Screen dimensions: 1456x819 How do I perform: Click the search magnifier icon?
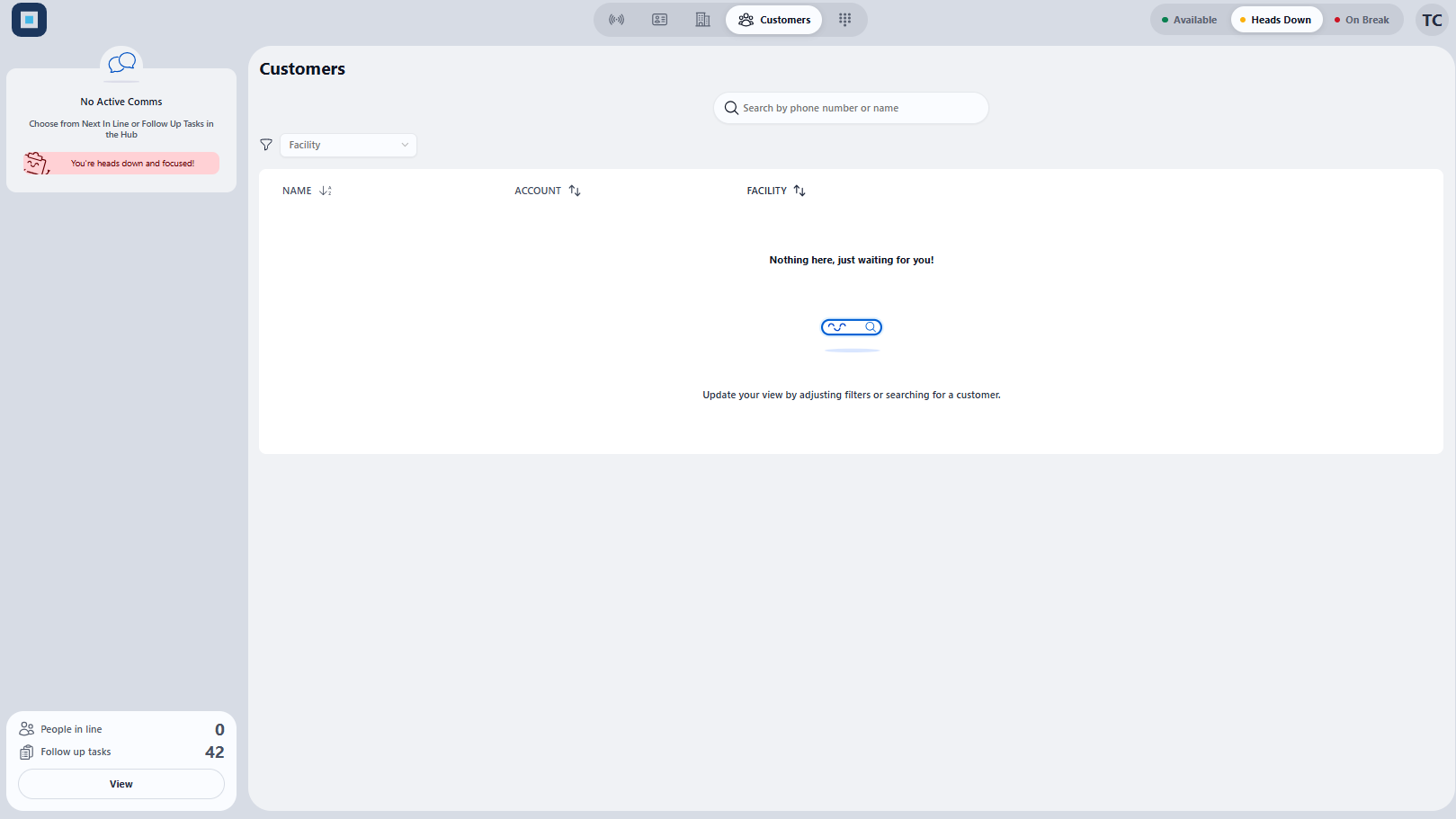(731, 108)
